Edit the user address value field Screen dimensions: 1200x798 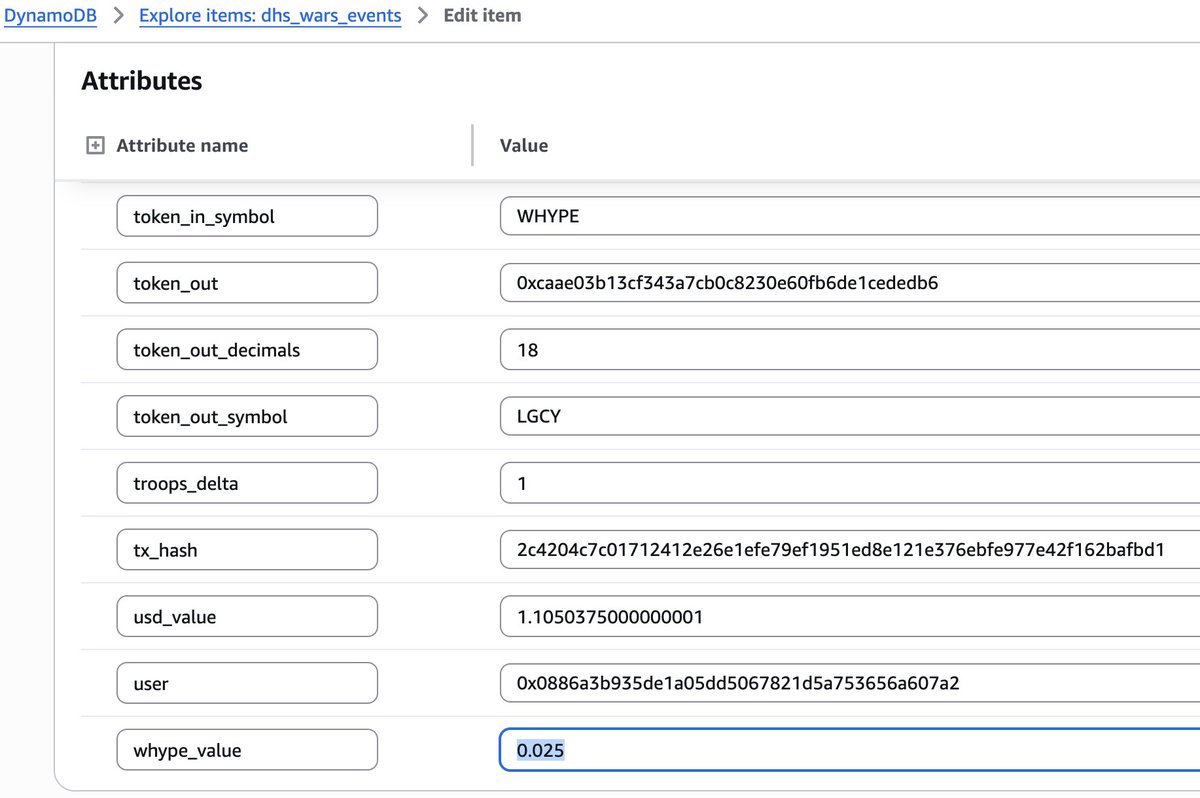(850, 683)
